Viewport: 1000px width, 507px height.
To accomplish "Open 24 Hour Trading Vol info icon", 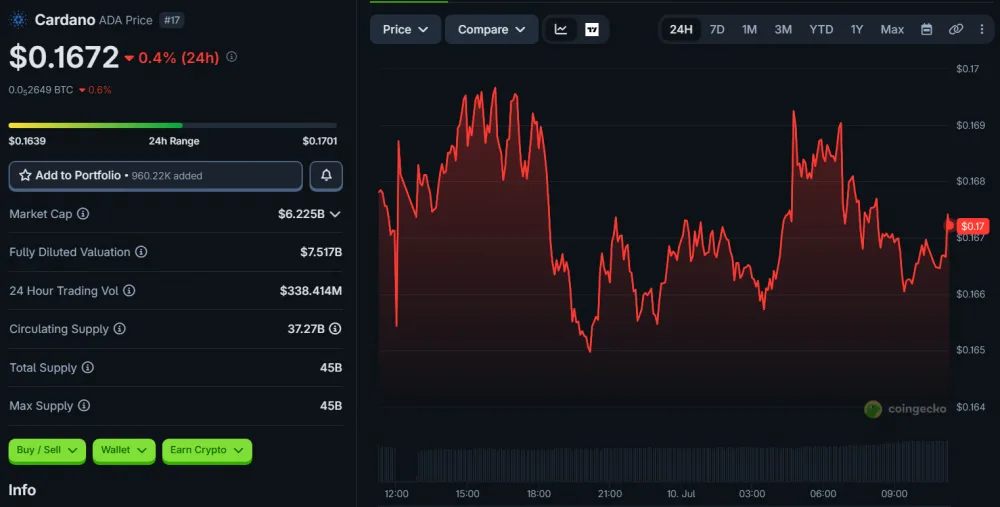I will point(129,291).
